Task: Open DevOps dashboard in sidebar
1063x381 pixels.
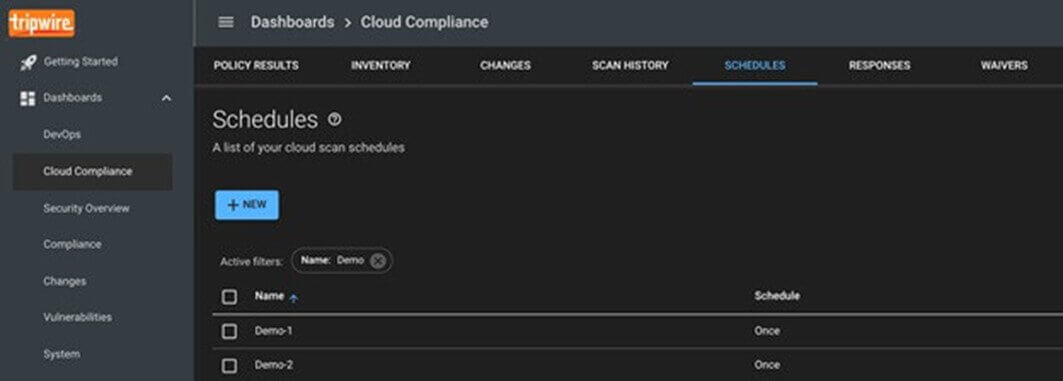Action: point(62,134)
